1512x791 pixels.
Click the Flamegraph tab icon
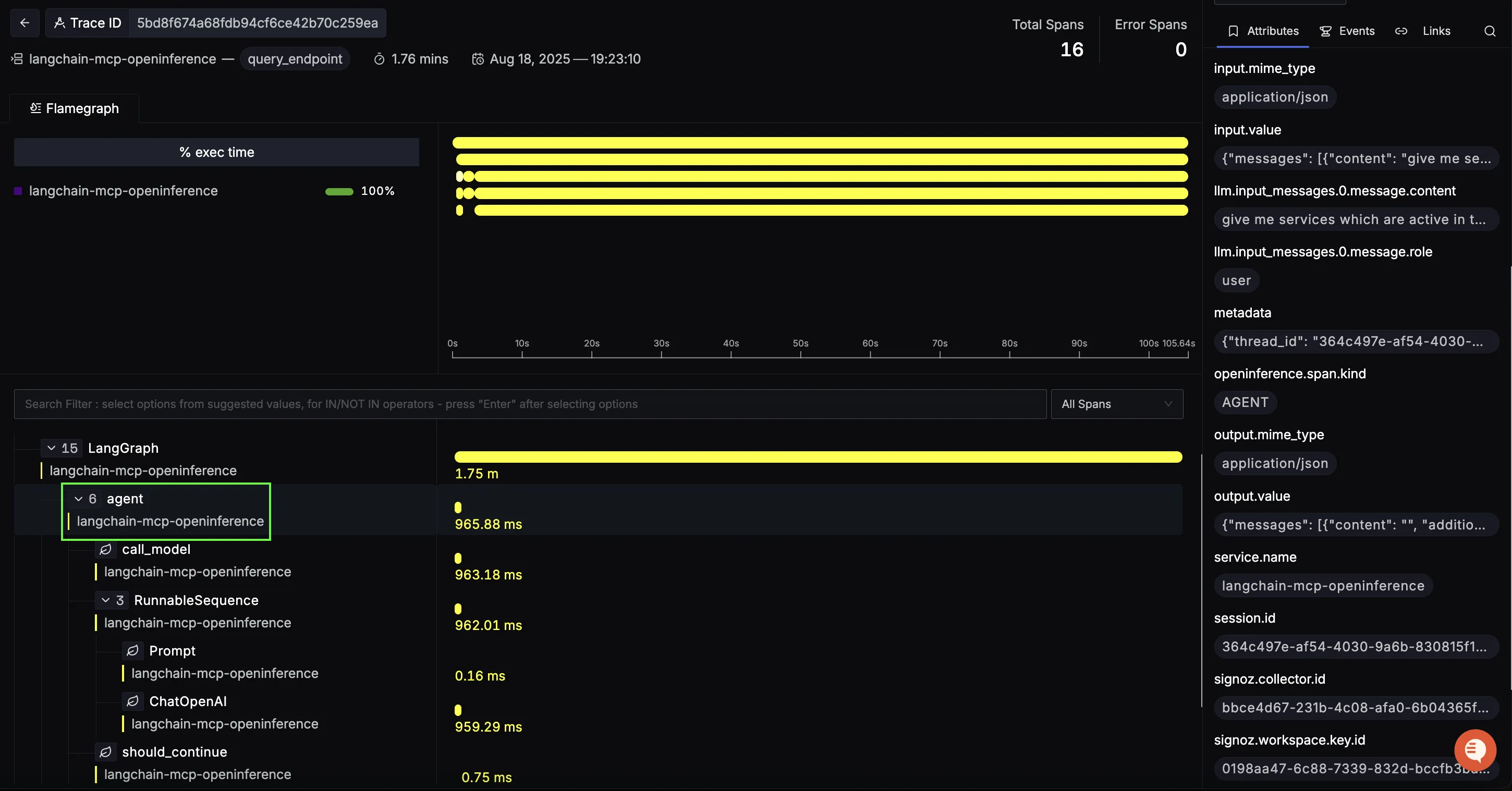coord(35,108)
